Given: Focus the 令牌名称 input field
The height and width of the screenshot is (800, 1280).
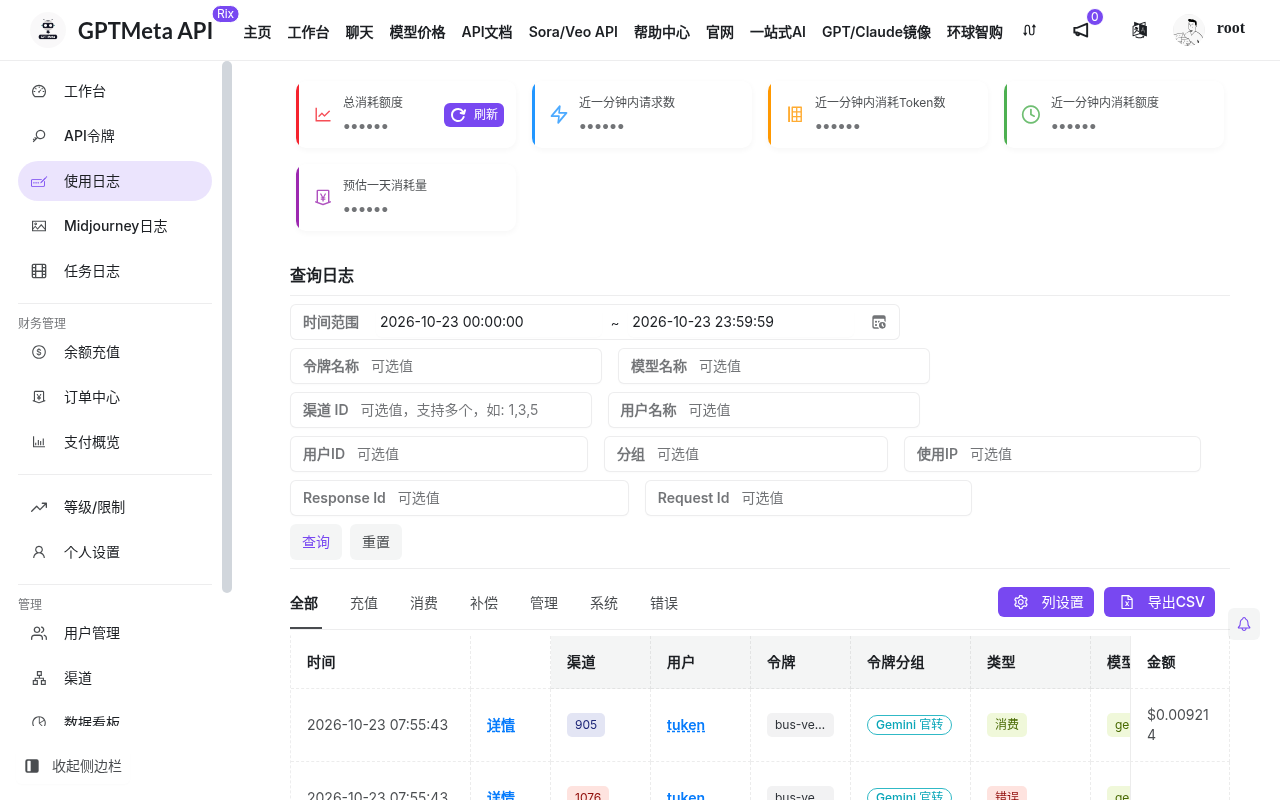Looking at the screenshot, I should point(446,366).
